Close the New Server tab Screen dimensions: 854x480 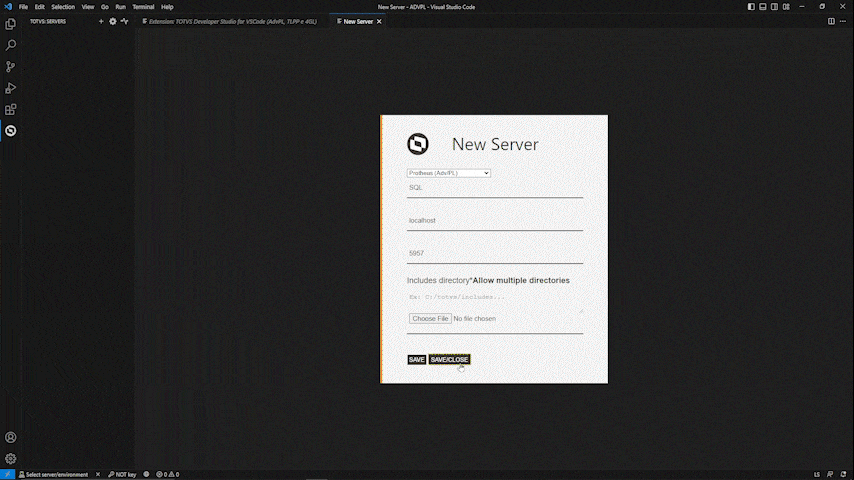(379, 21)
